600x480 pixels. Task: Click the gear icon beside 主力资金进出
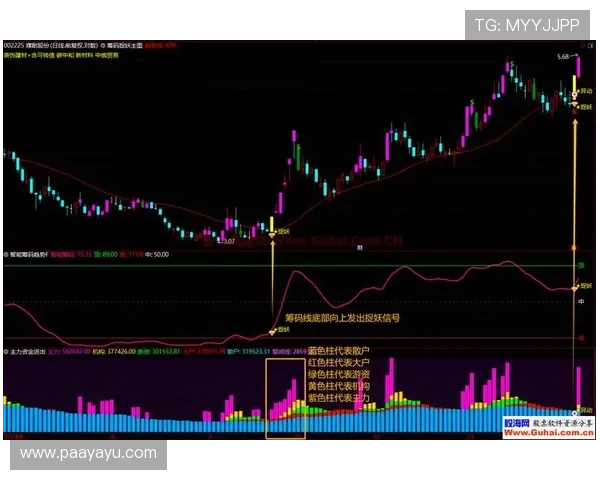tap(6, 351)
